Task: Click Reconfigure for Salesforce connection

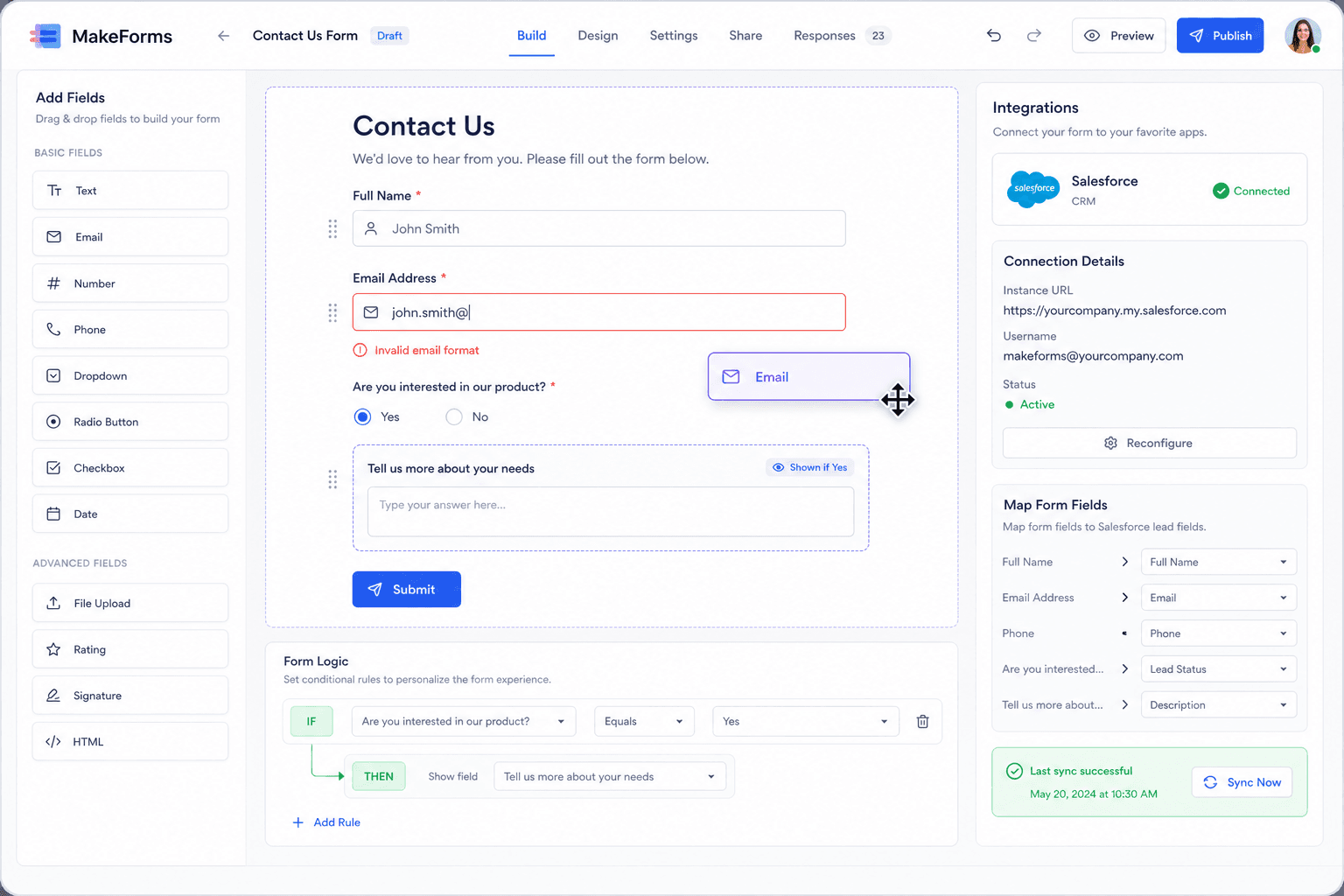Action: click(x=1149, y=443)
